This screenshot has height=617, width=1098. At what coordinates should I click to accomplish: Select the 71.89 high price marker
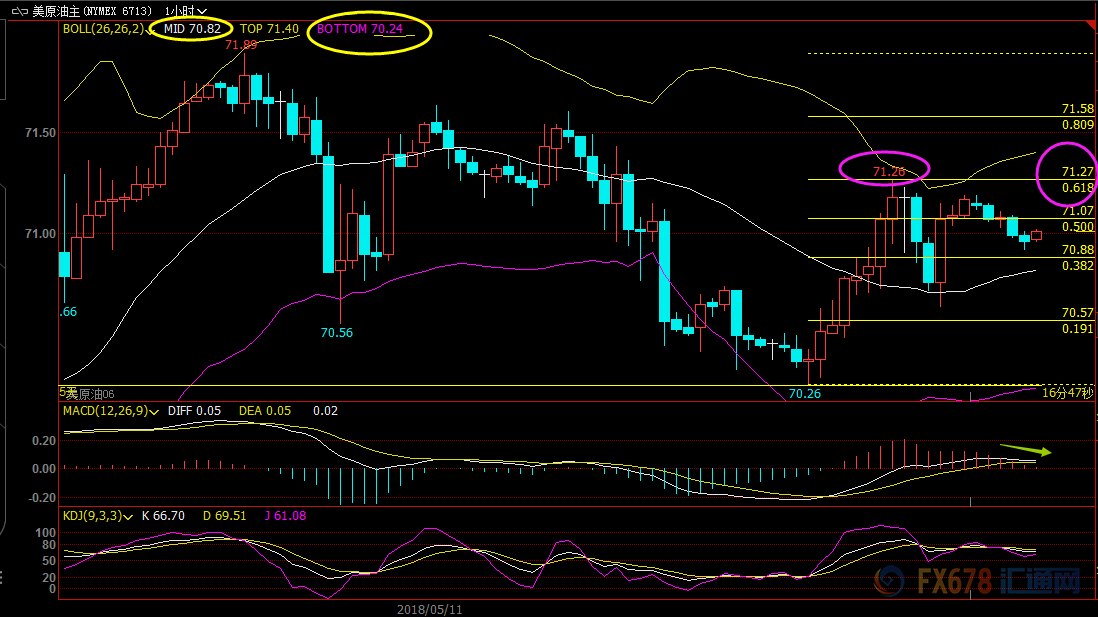[241, 44]
